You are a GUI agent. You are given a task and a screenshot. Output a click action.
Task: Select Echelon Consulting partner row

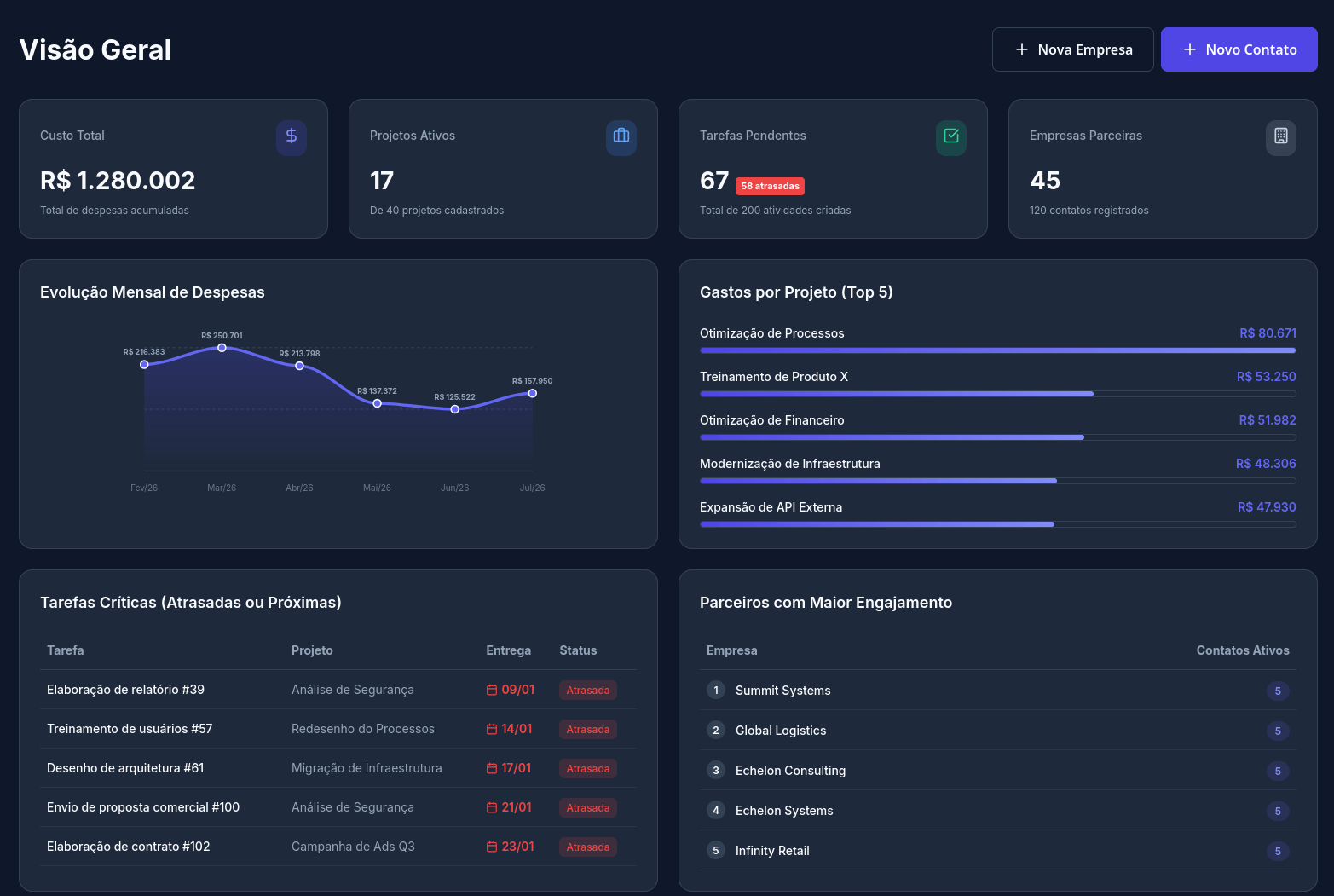[x=997, y=770]
